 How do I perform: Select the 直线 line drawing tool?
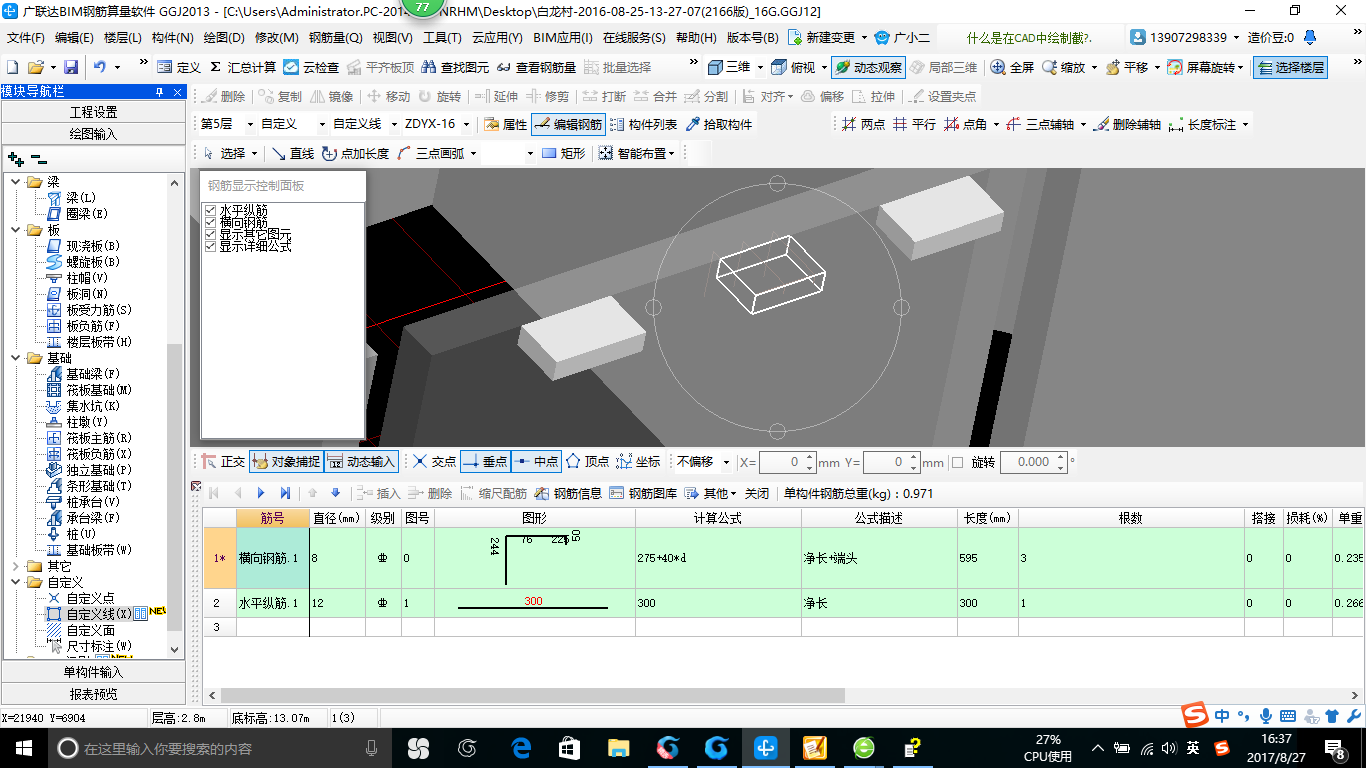pos(293,153)
